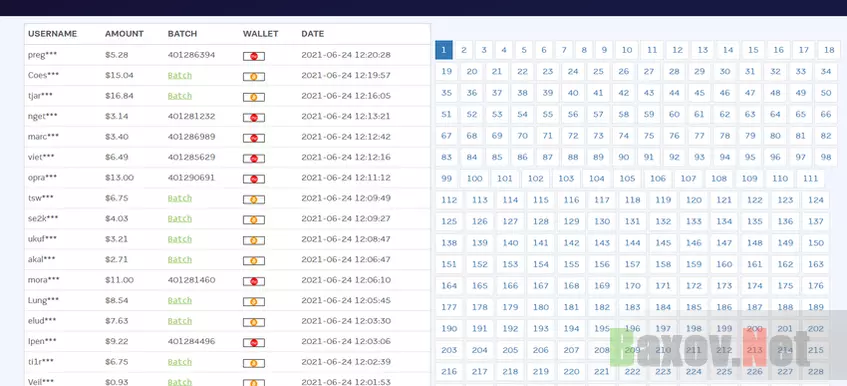Click the wallet icon in the tsw*** row

point(253,200)
